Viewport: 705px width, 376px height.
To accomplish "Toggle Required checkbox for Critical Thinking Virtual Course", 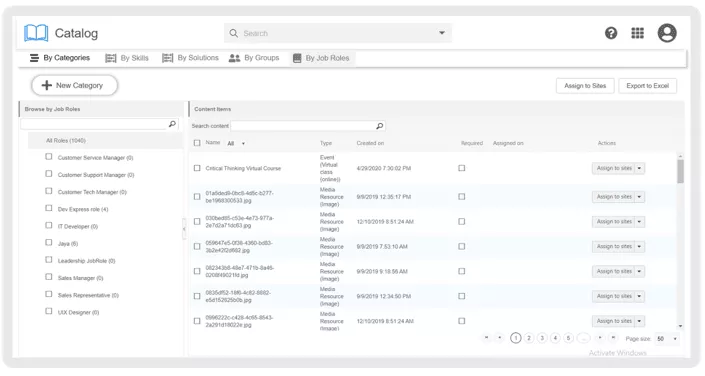I will pyautogui.click(x=461, y=168).
